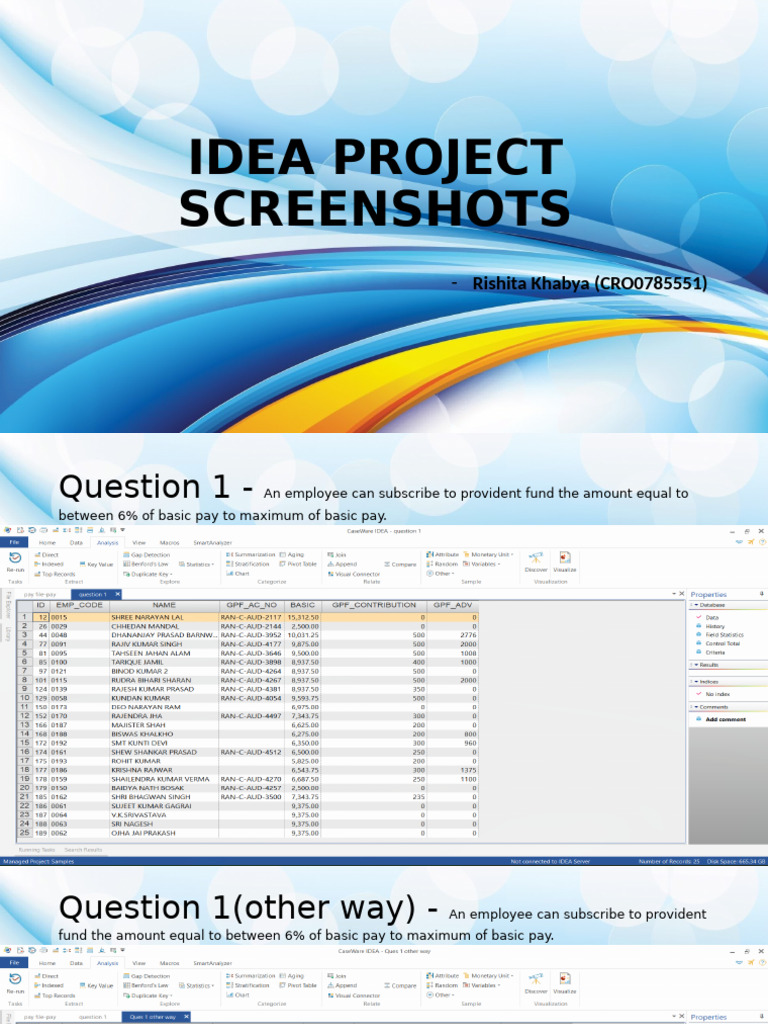Click Compare in question 1 window
Screen dimensions: 768x1024
point(400,564)
